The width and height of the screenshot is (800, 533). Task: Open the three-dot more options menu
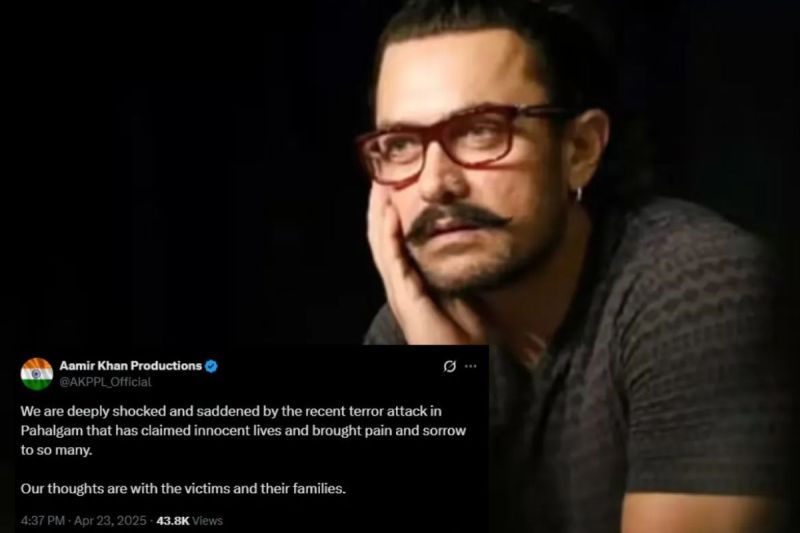pos(471,366)
